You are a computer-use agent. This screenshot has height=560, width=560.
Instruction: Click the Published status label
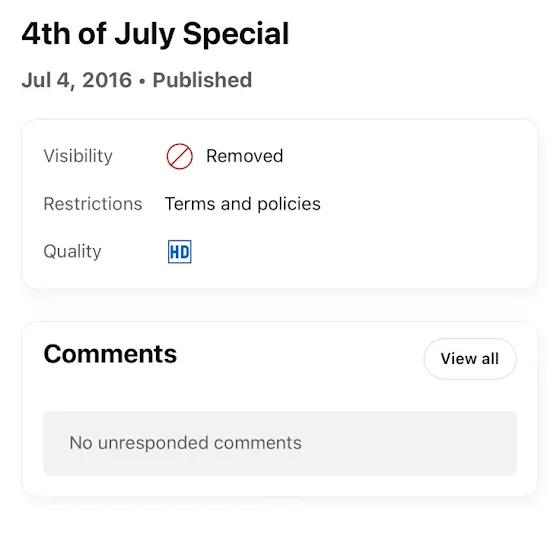tap(202, 80)
